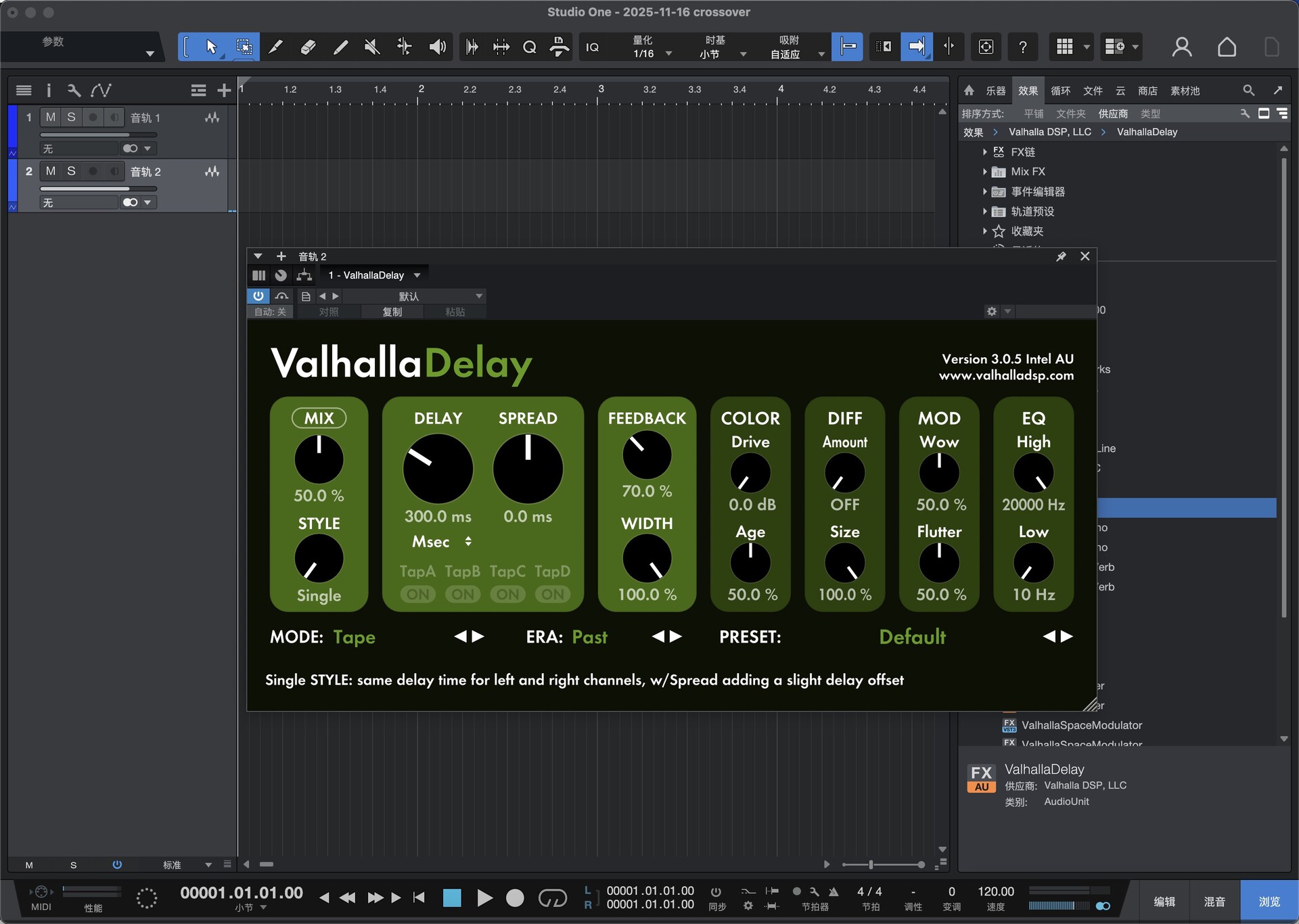This screenshot has width=1299, height=924.
Task: Mute track 音轨 1
Action: 51,117
